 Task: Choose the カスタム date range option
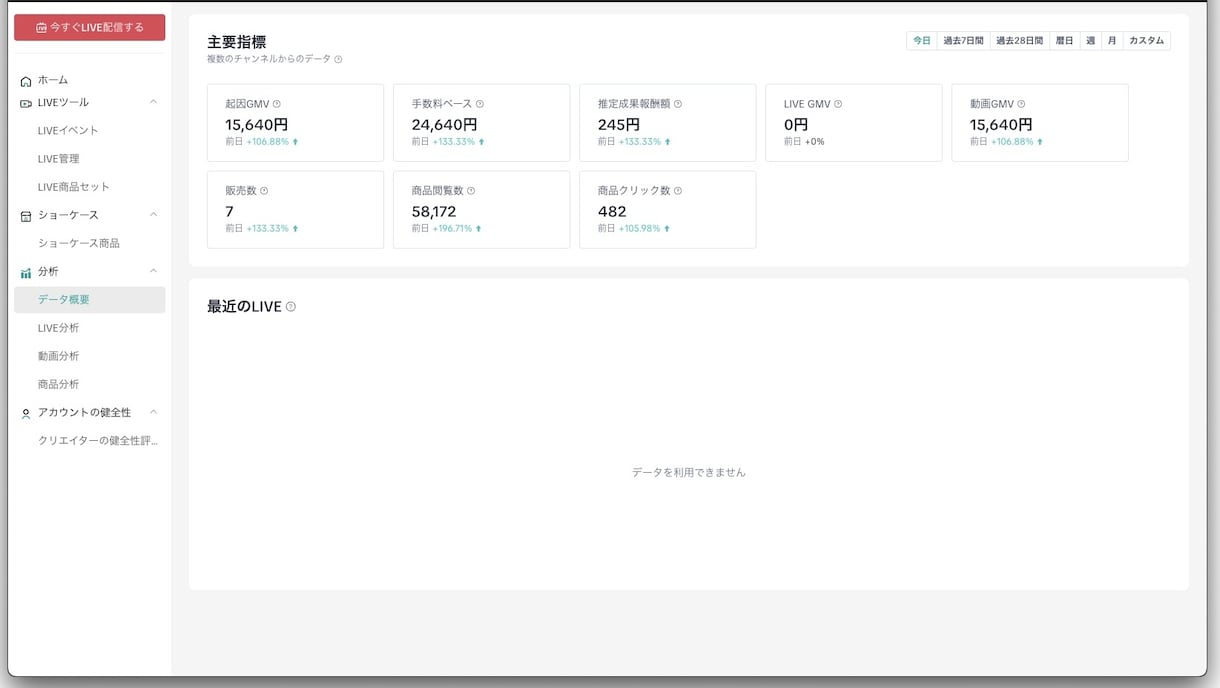coord(1146,41)
